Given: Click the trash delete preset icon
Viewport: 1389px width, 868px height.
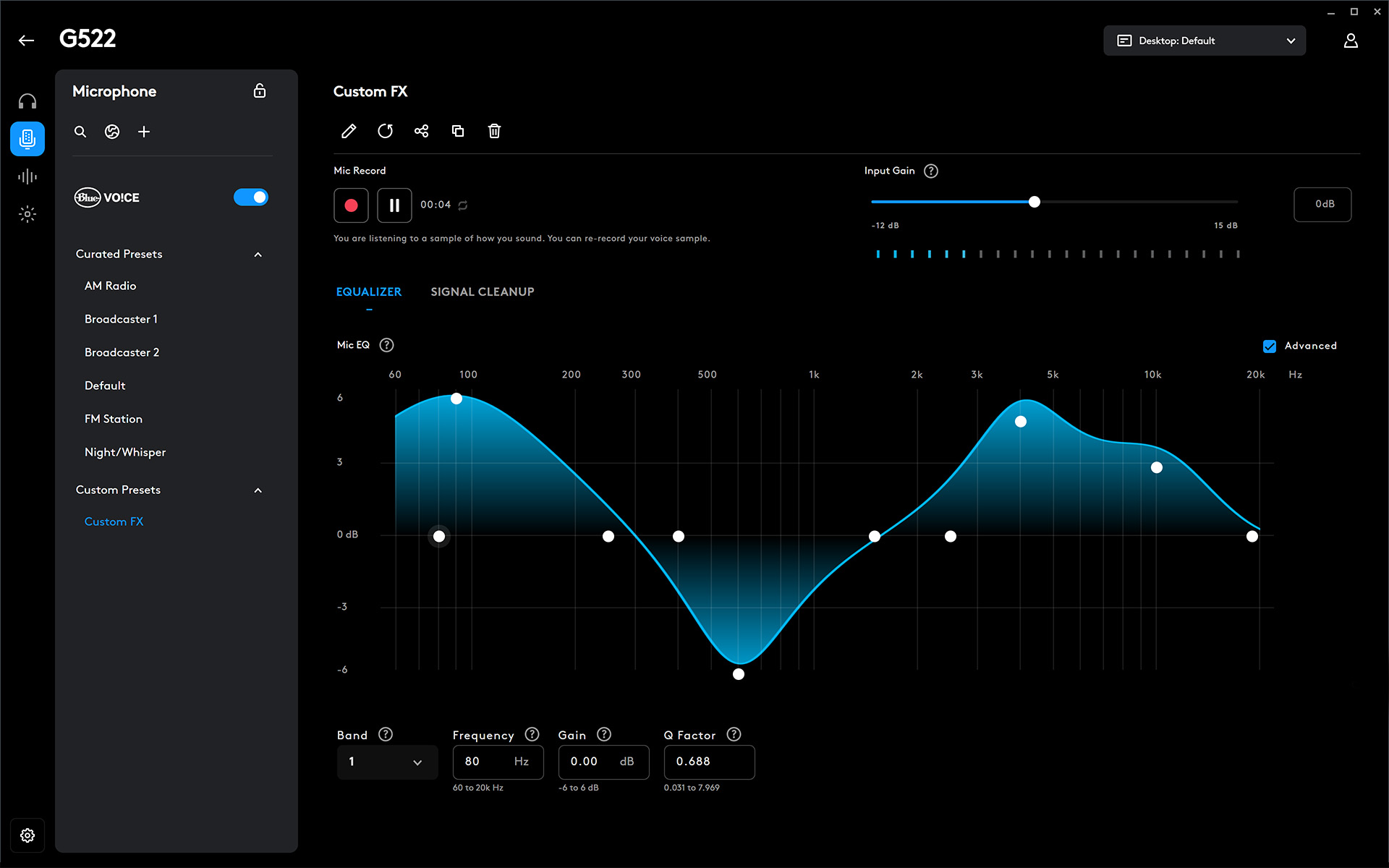Looking at the screenshot, I should 494,131.
